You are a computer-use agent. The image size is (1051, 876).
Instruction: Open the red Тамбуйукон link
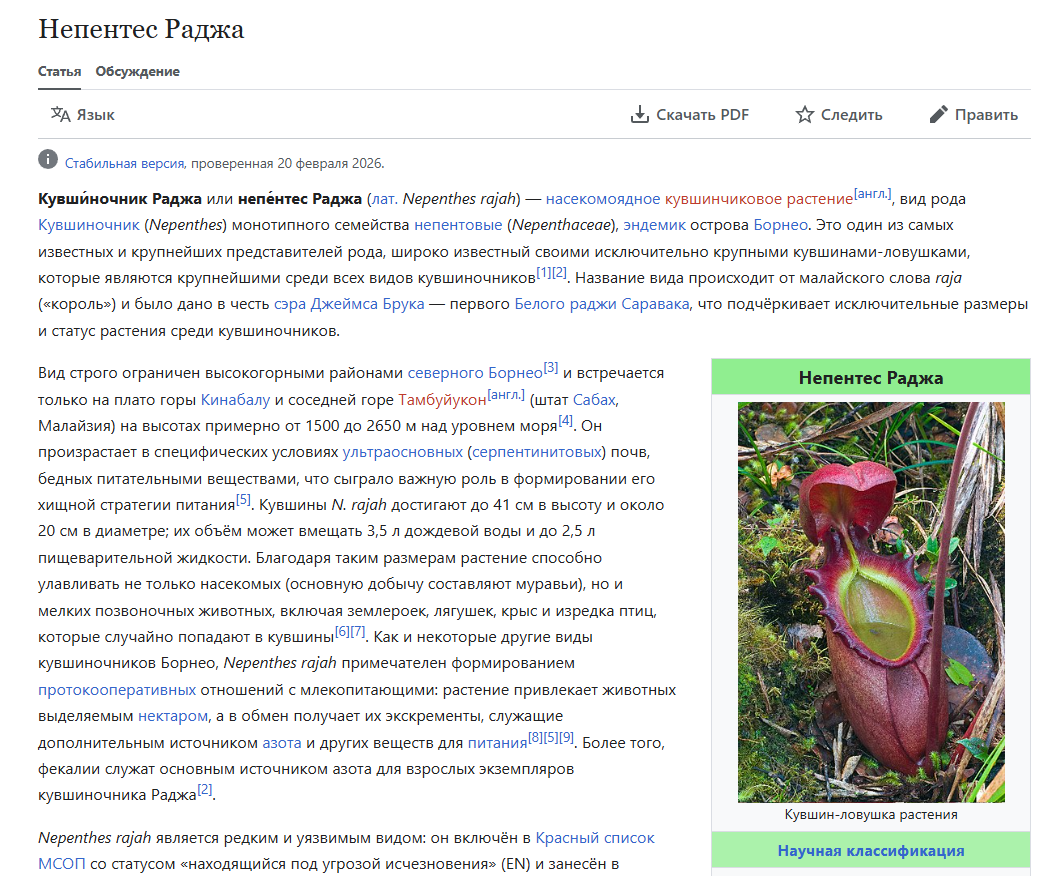tap(442, 400)
